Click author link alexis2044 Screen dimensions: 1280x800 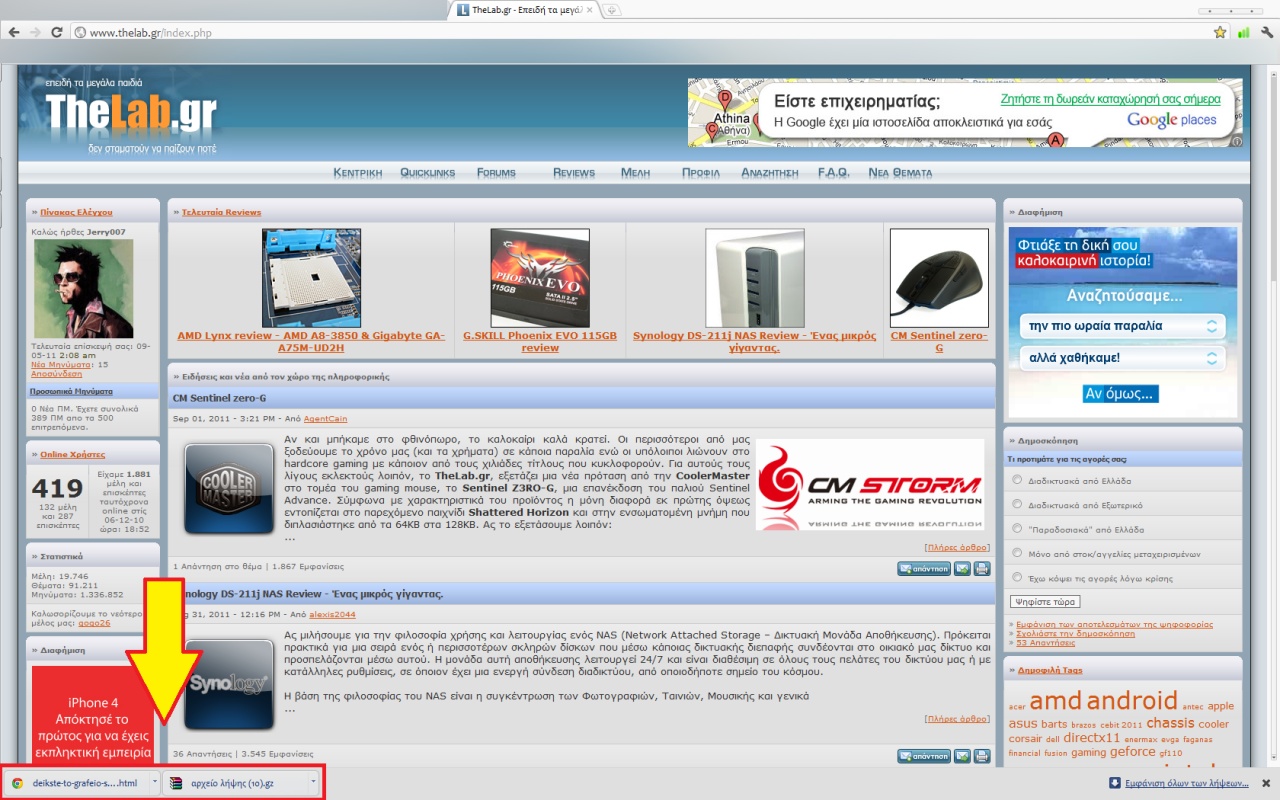[x=330, y=614]
